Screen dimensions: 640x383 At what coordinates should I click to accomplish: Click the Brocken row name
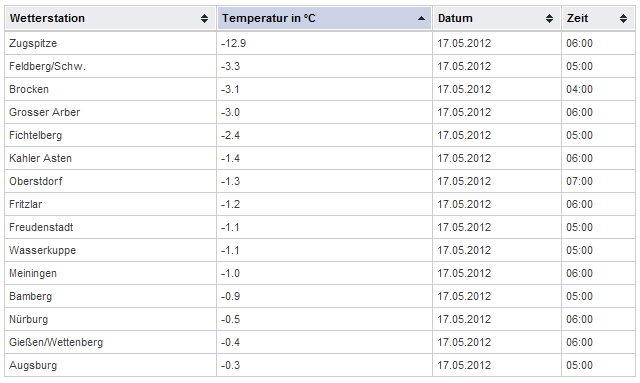[29, 89]
